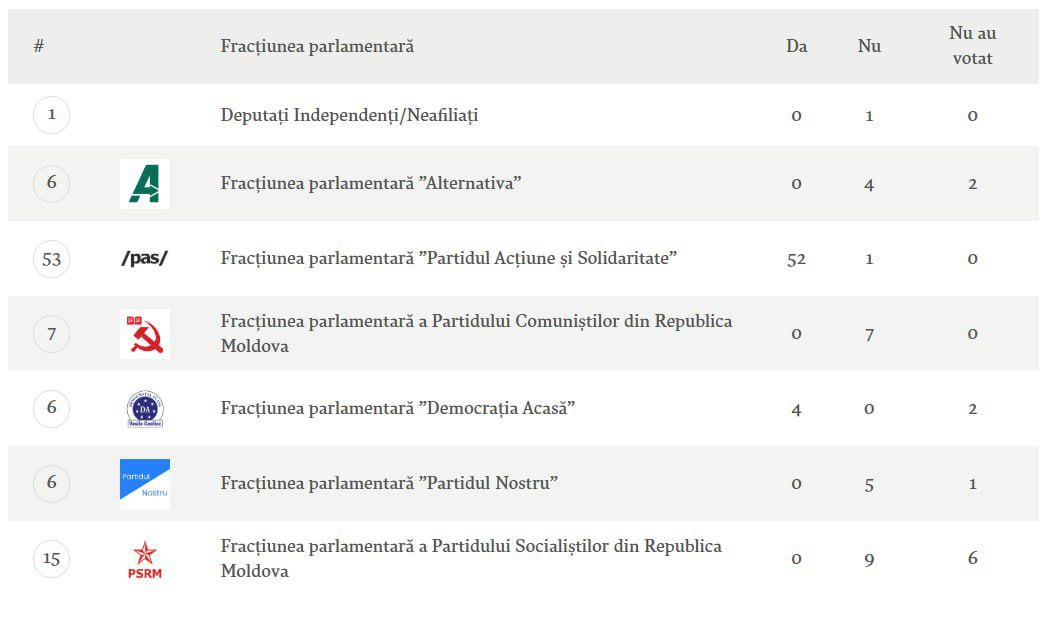Open "Partidul Nostru" faction name
The height and width of the screenshot is (622, 1050).
click(x=389, y=483)
